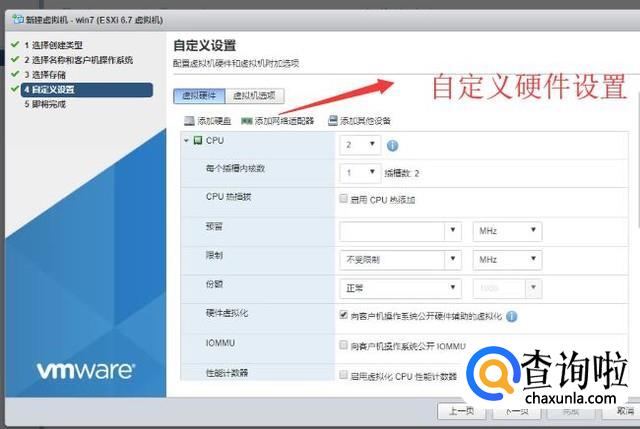Select step 4 自定义设置

[x=87, y=89]
